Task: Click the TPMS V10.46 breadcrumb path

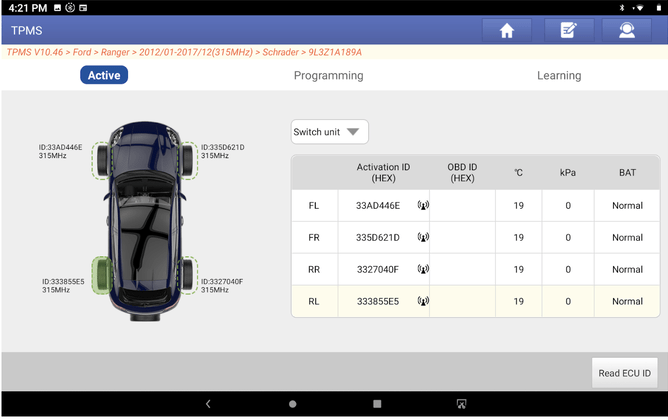Action: pyautogui.click(x=184, y=52)
